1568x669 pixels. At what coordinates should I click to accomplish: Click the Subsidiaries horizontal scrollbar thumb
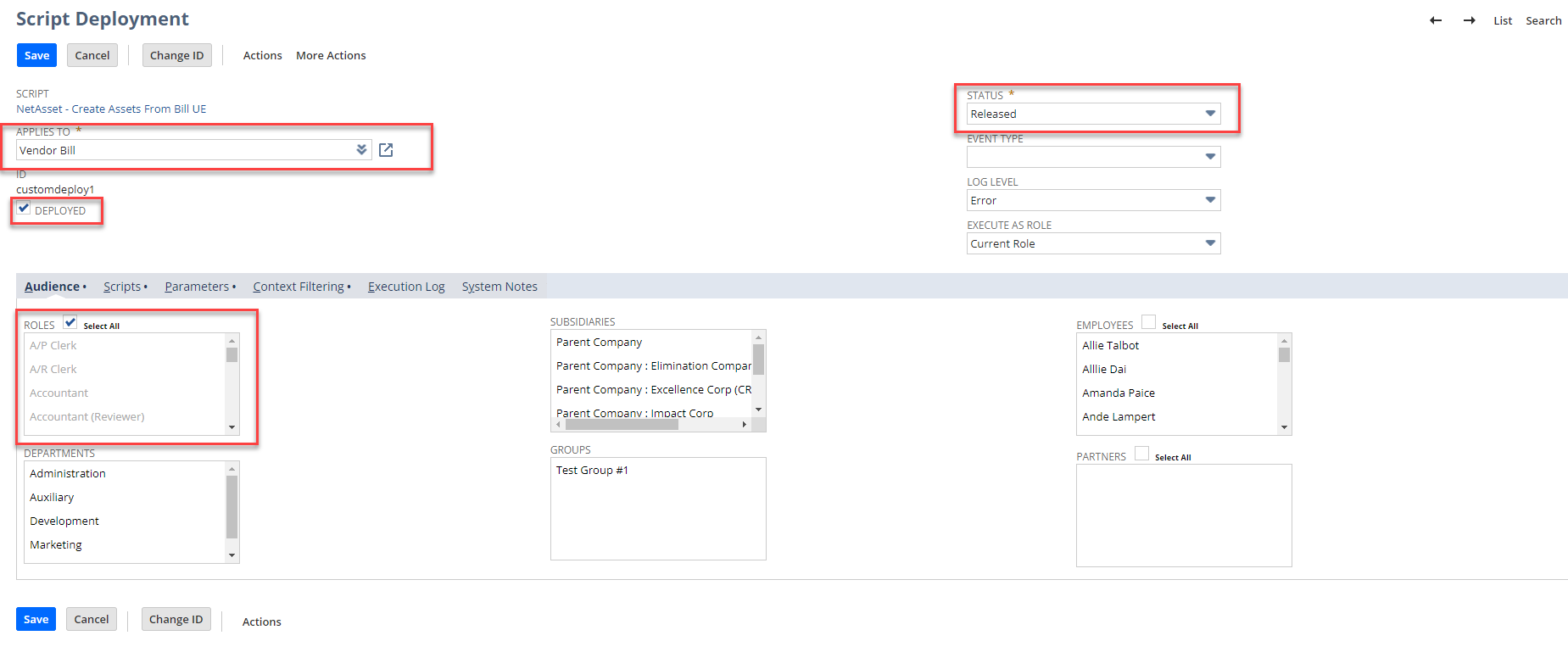coord(621,424)
